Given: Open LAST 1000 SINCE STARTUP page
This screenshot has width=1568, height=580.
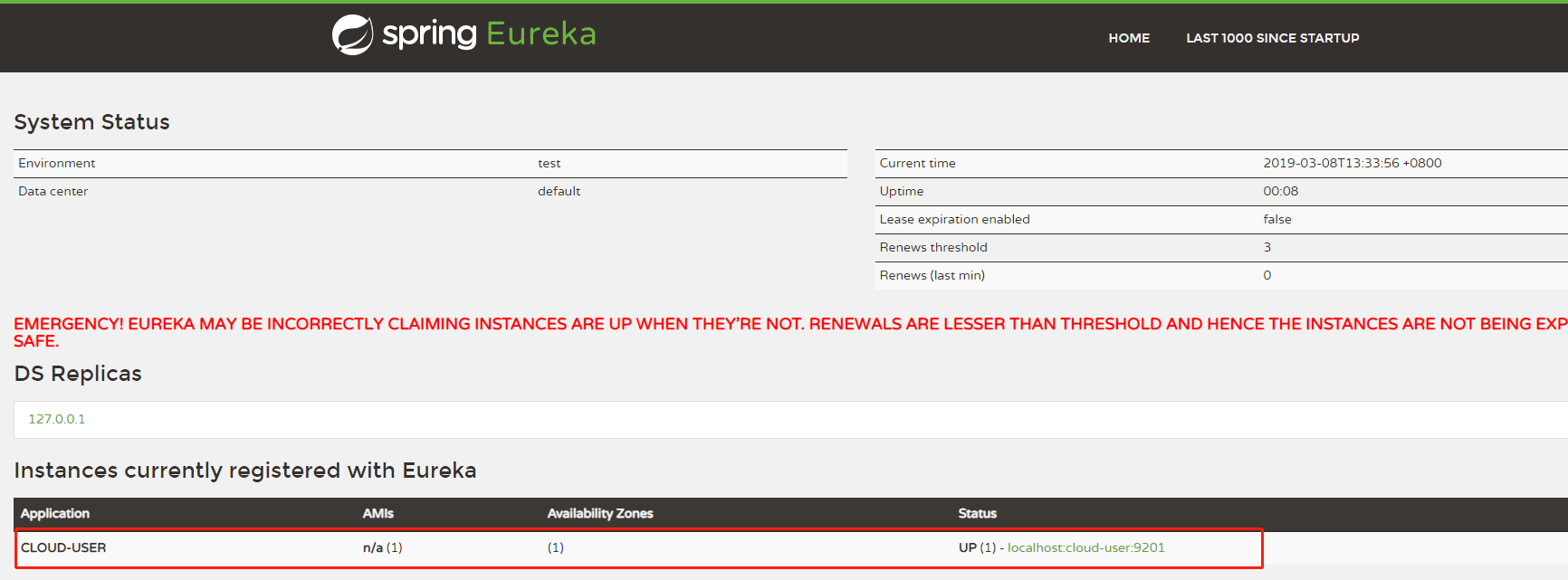Looking at the screenshot, I should click(x=1272, y=38).
